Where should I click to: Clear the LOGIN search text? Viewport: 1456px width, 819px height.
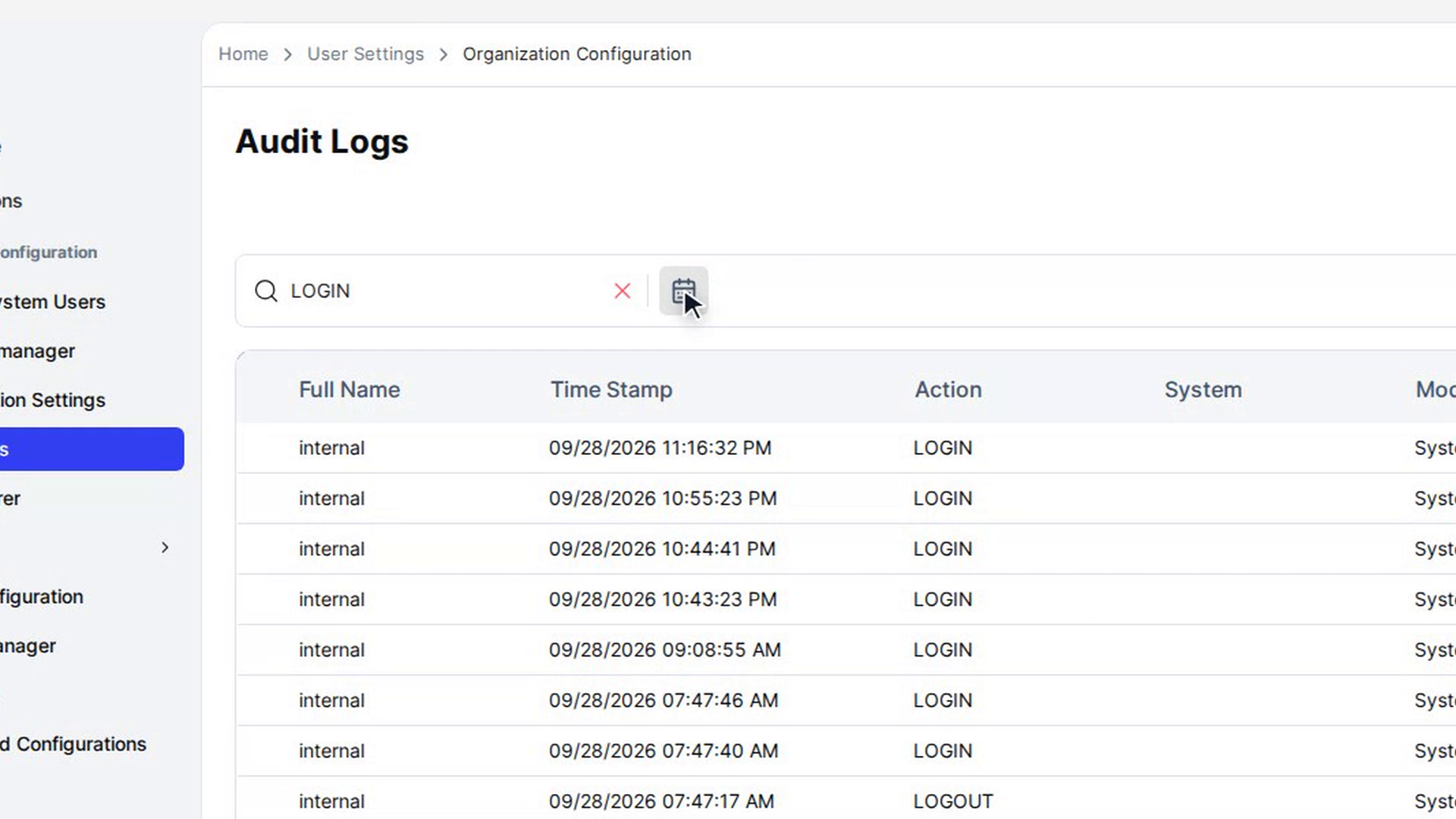(x=622, y=291)
